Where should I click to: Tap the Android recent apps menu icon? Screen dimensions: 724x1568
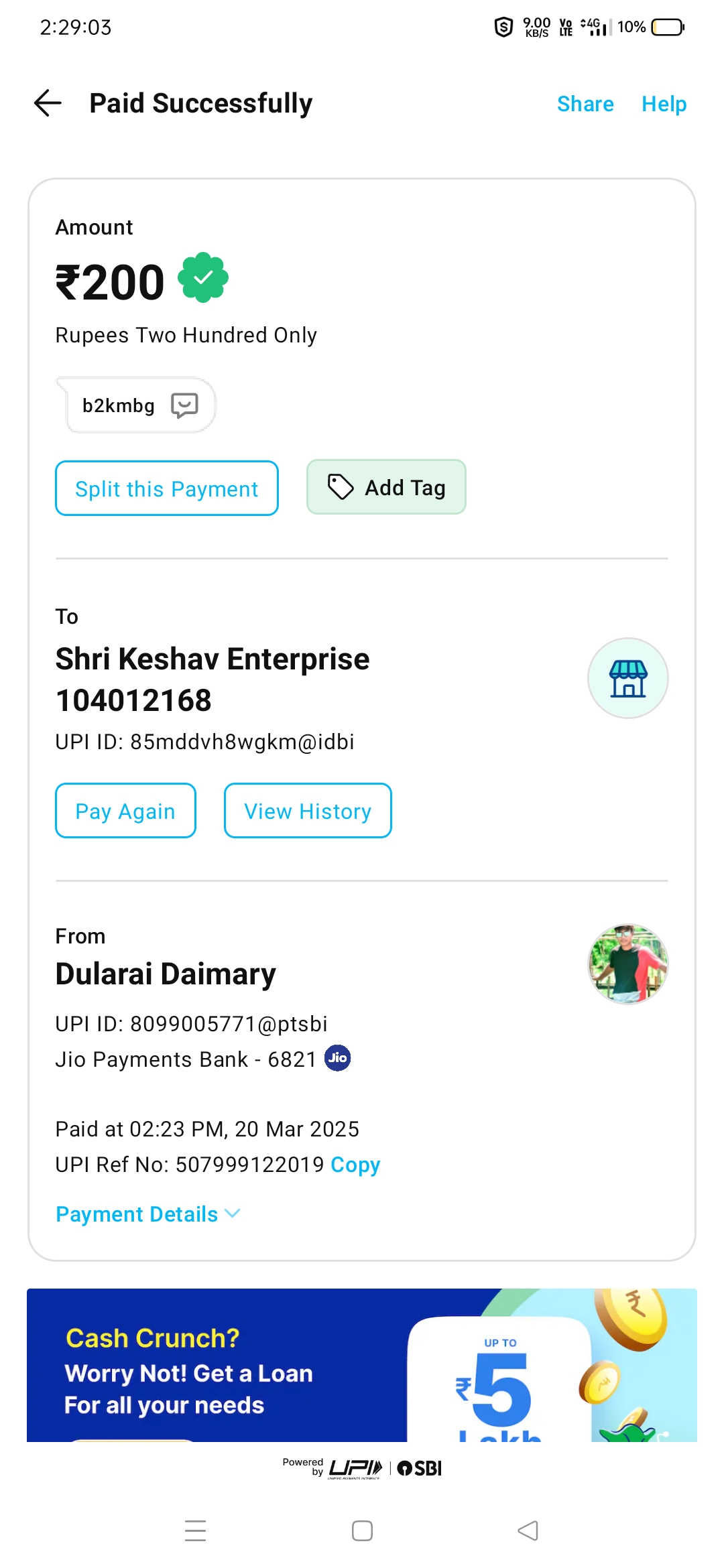point(195,1530)
